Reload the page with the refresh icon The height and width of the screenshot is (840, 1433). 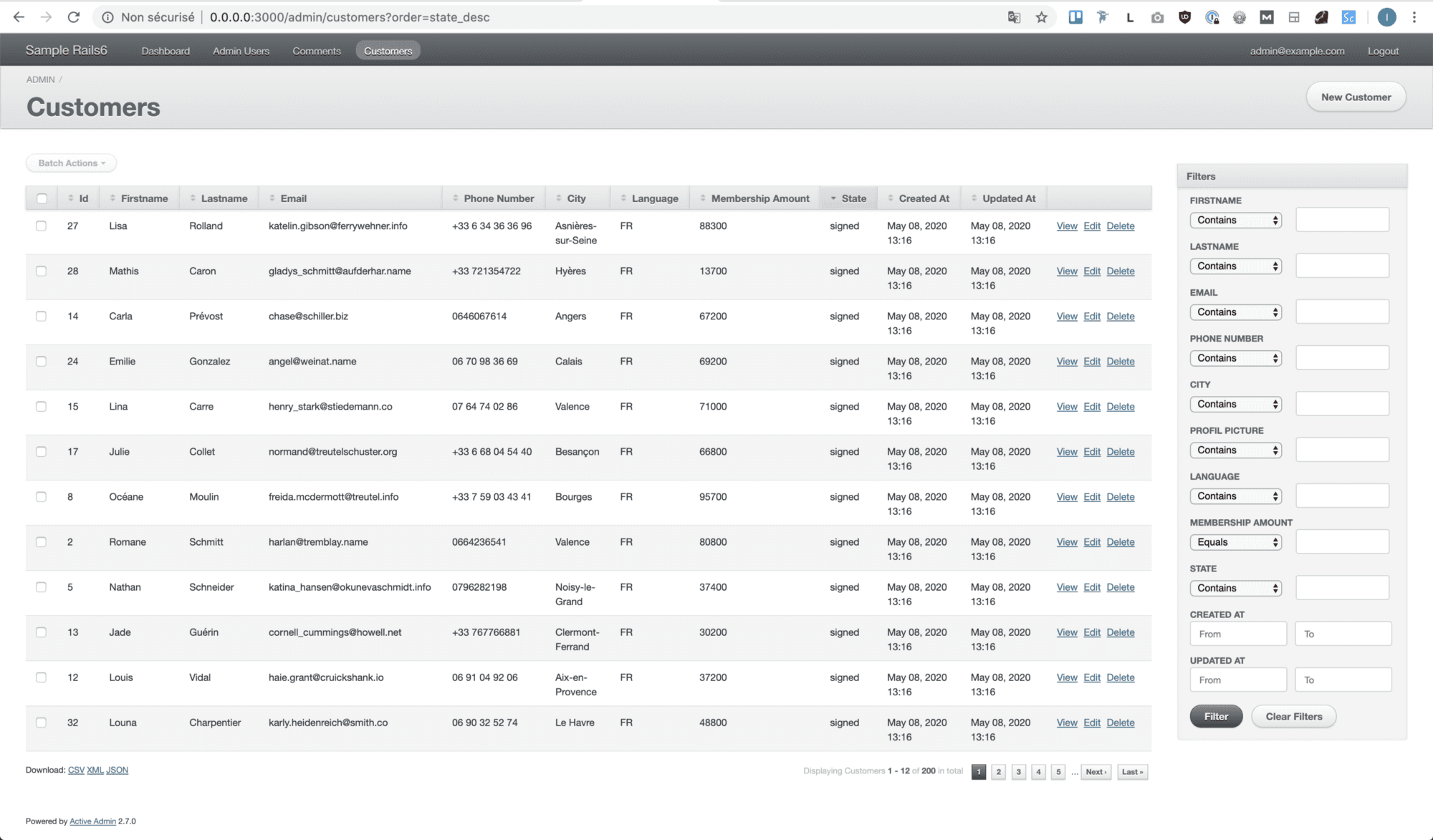tap(72, 16)
